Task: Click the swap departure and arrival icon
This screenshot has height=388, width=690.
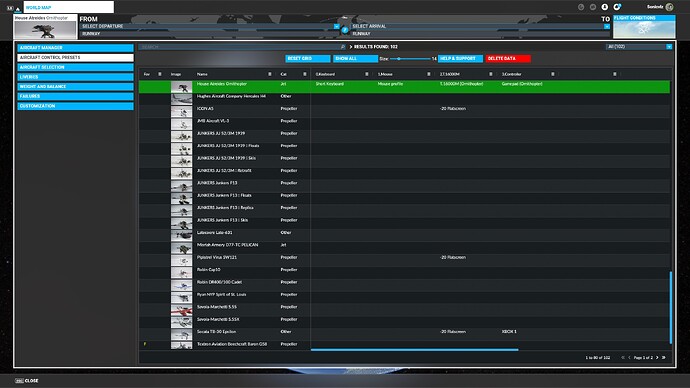Action: 345,30
